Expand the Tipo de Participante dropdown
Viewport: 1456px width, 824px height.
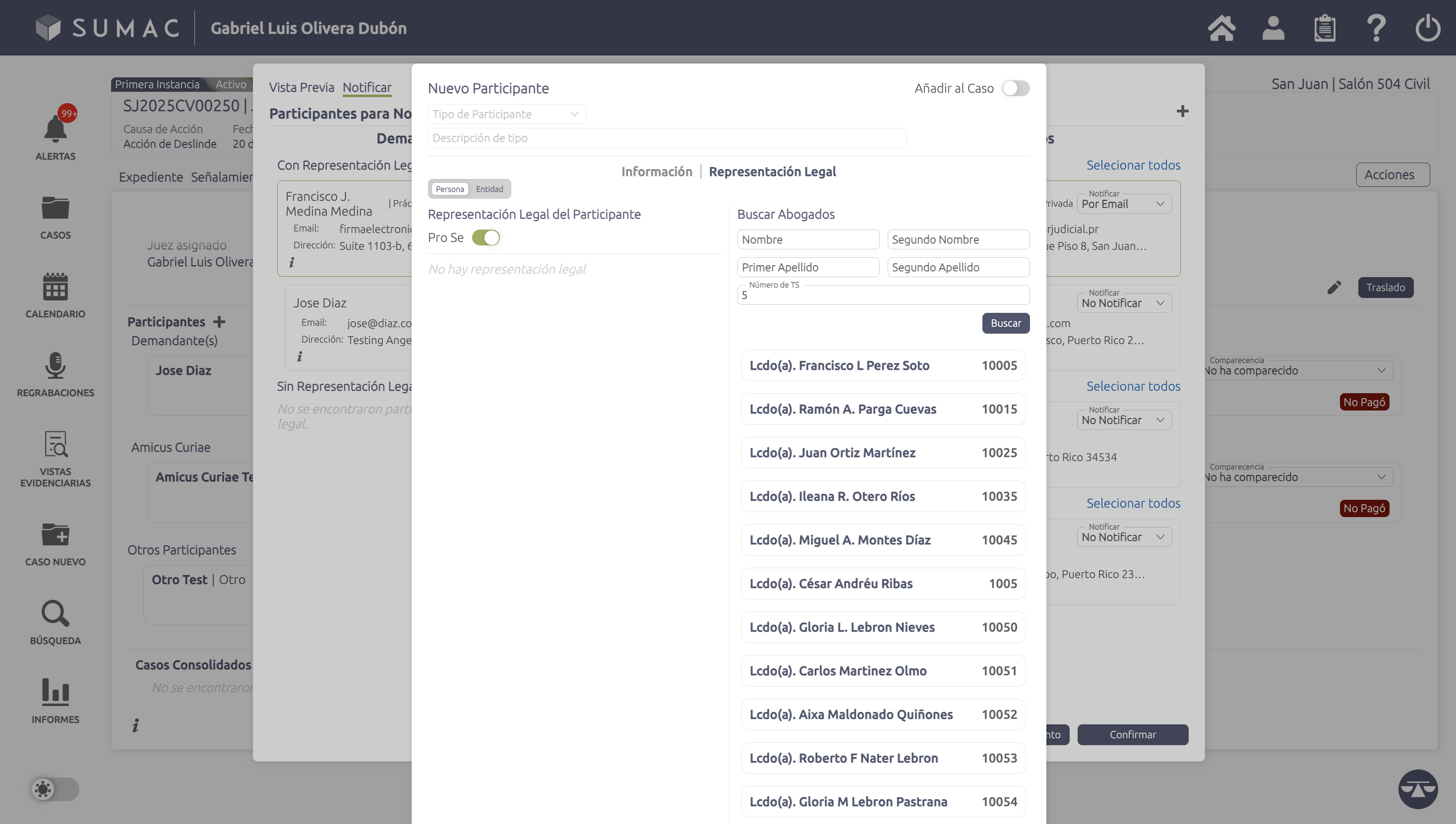click(x=506, y=115)
